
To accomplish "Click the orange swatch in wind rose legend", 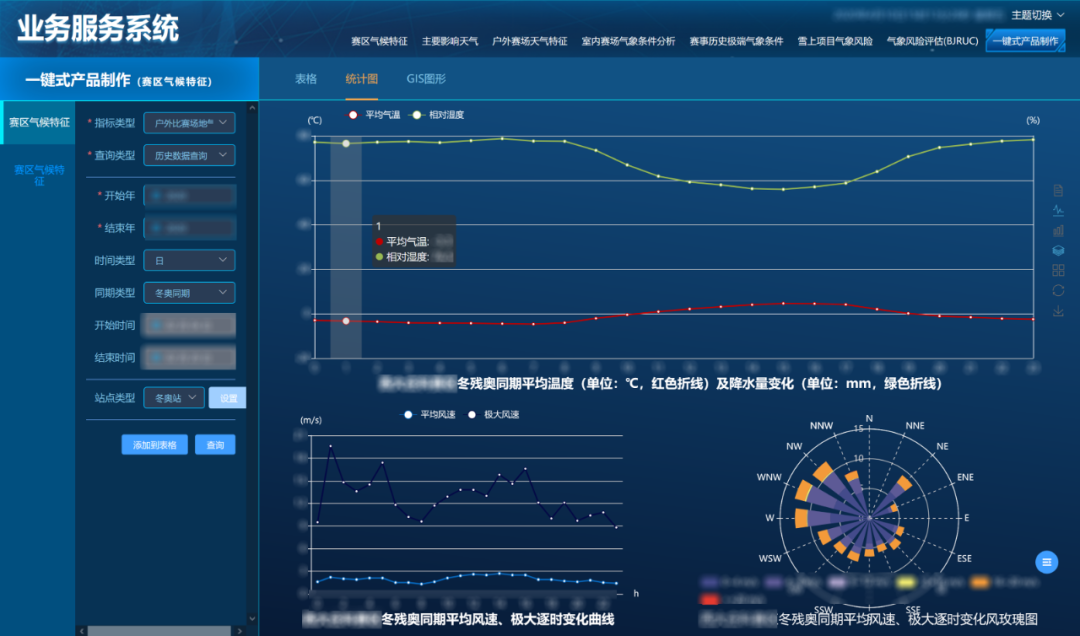I will coord(979,582).
